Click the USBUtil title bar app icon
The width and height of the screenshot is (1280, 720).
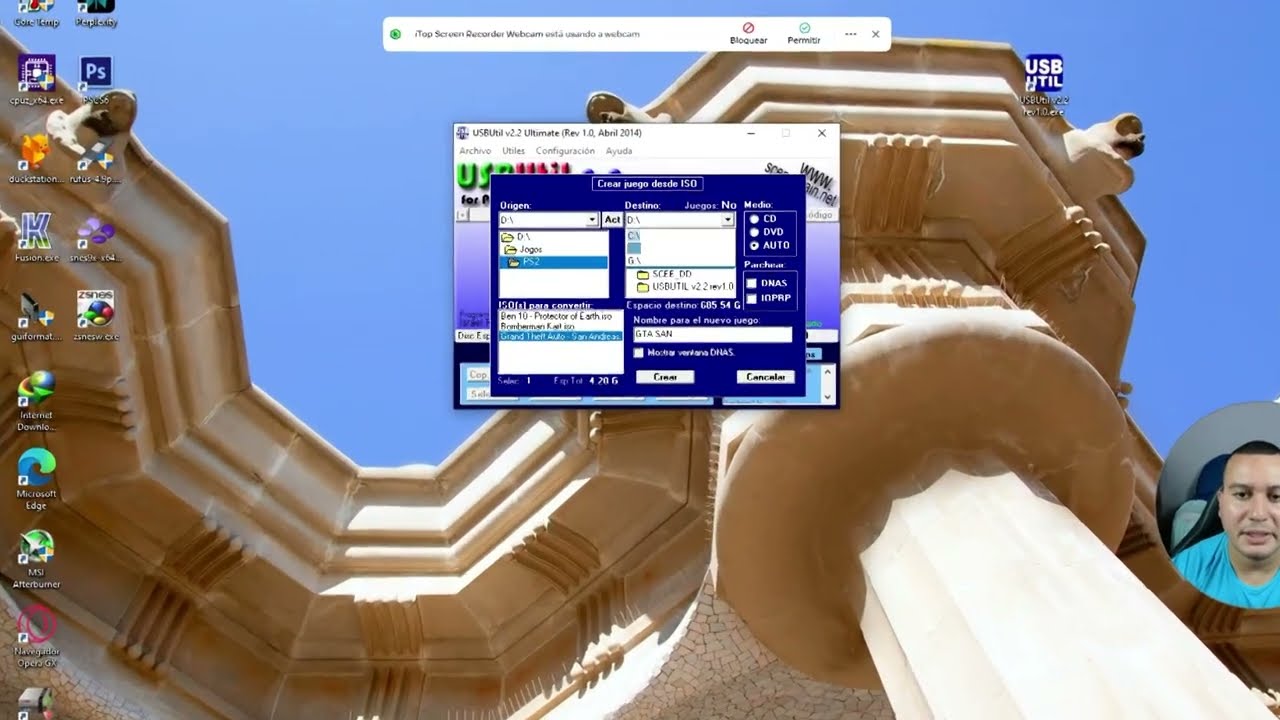(462, 133)
